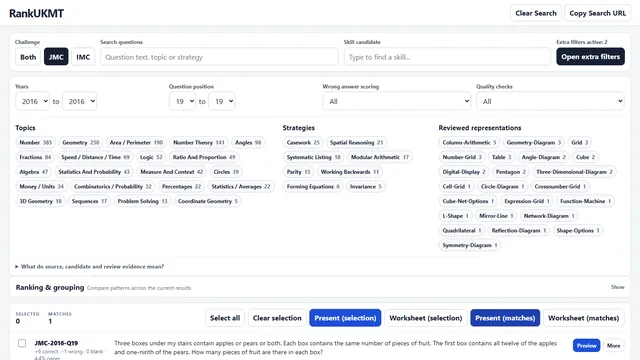This screenshot has width=640, height=360.
Task: Filter by Column-Arithmetic representation
Action: (x=469, y=142)
